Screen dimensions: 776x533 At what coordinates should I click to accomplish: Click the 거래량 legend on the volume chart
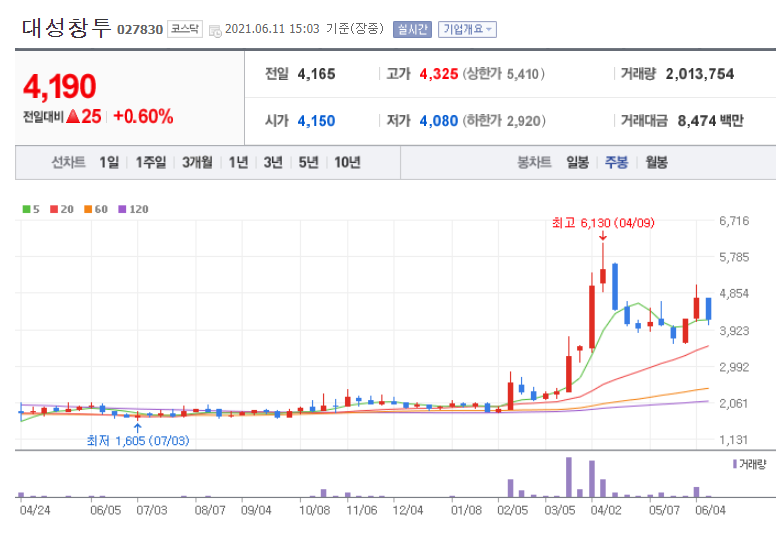(749, 464)
